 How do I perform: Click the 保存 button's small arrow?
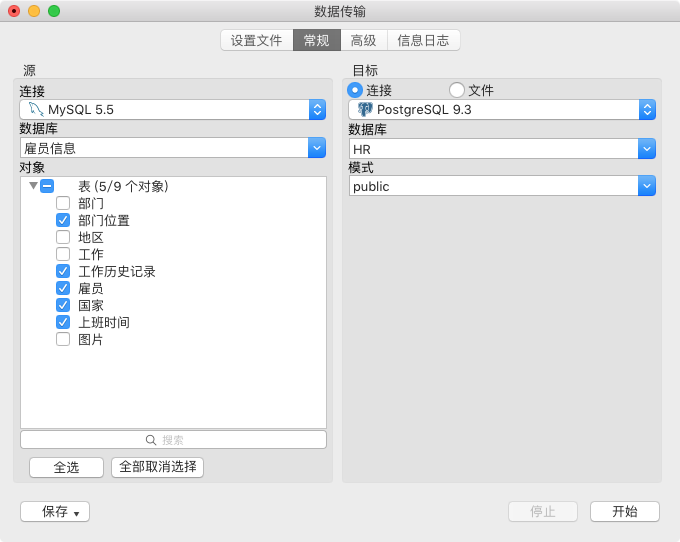(x=77, y=514)
